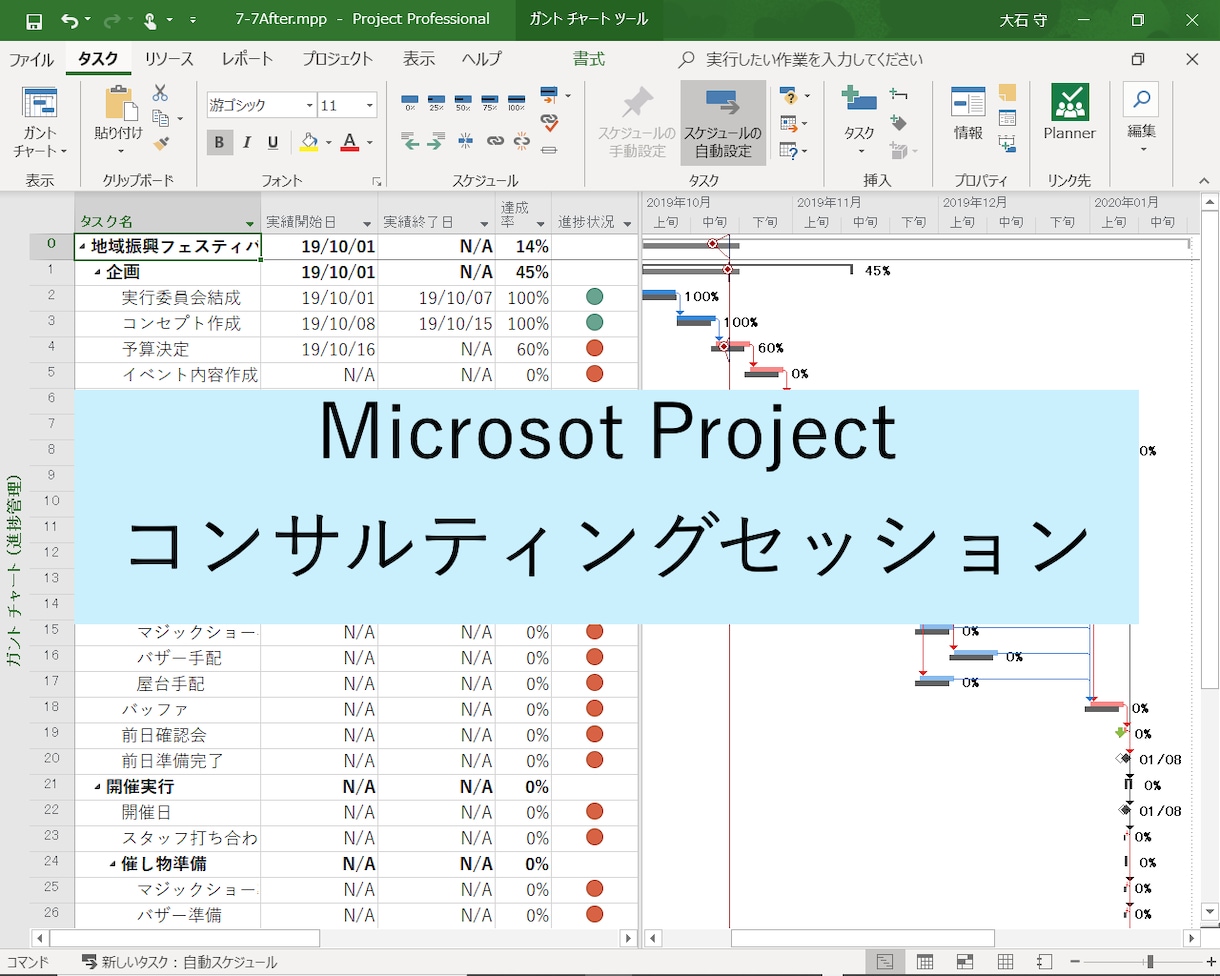Viewport: 1220px width, 976px height.
Task: Indent the selected task to the right
Action: pyautogui.click(x=437, y=141)
